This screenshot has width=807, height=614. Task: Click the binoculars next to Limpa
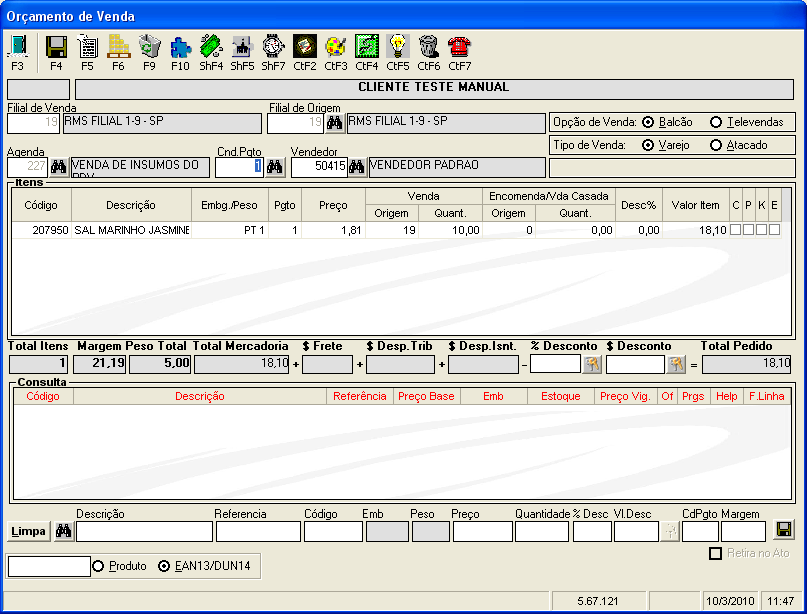pyautogui.click(x=64, y=531)
